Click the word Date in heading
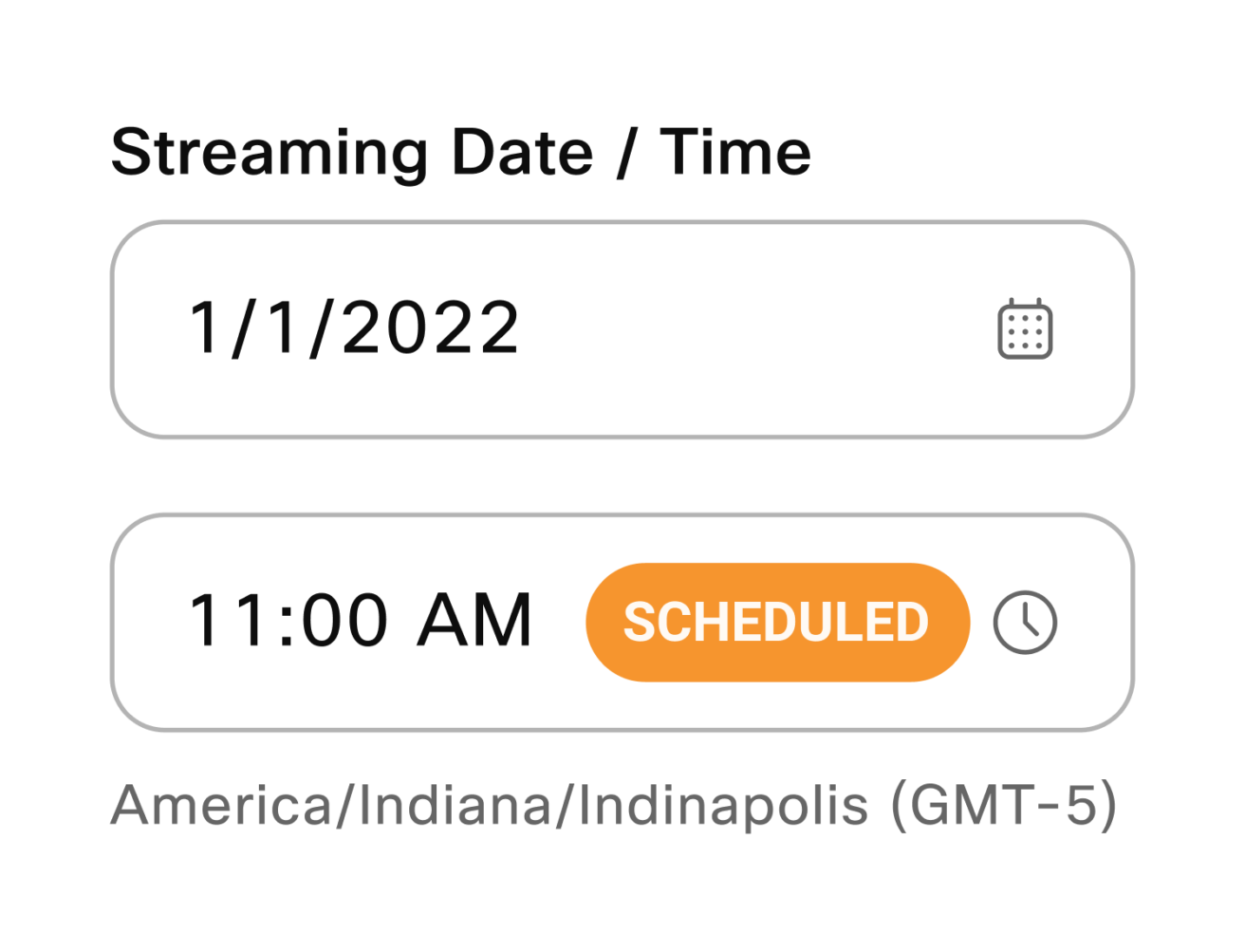Image resolution: width=1245 pixels, height=952 pixels. coord(522,152)
